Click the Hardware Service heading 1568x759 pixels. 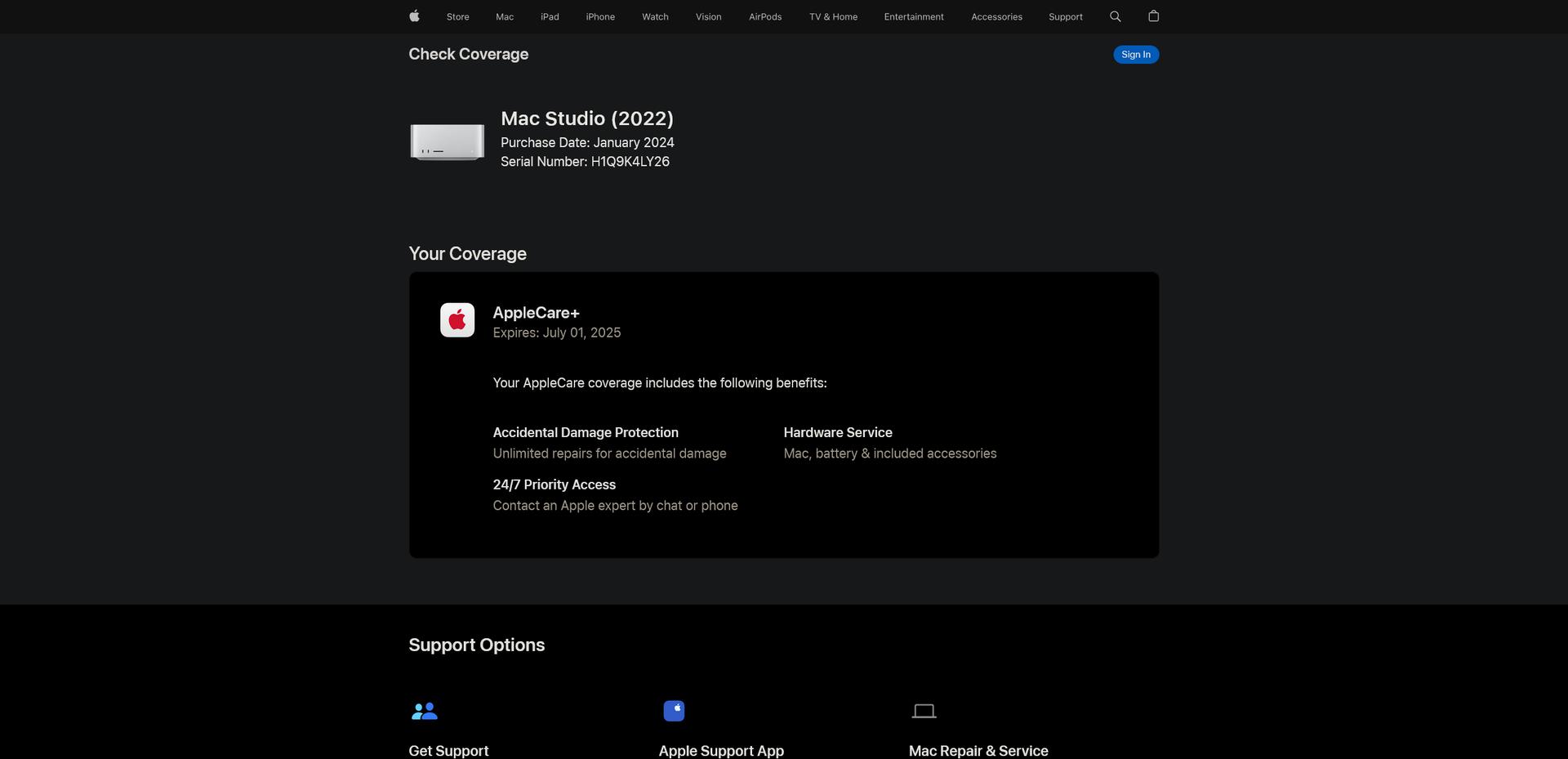coord(838,432)
